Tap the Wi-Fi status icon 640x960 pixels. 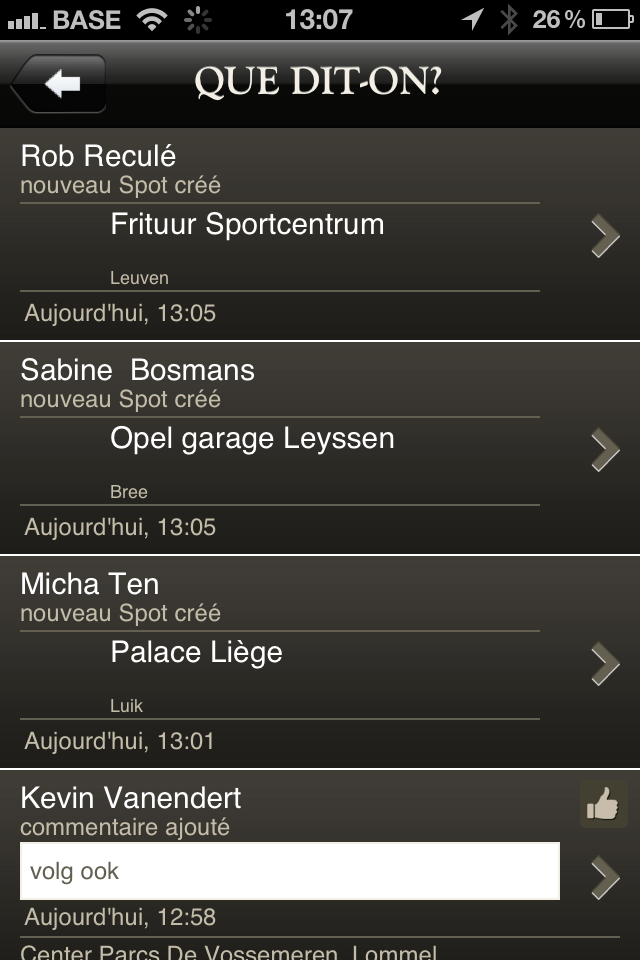coord(152,20)
